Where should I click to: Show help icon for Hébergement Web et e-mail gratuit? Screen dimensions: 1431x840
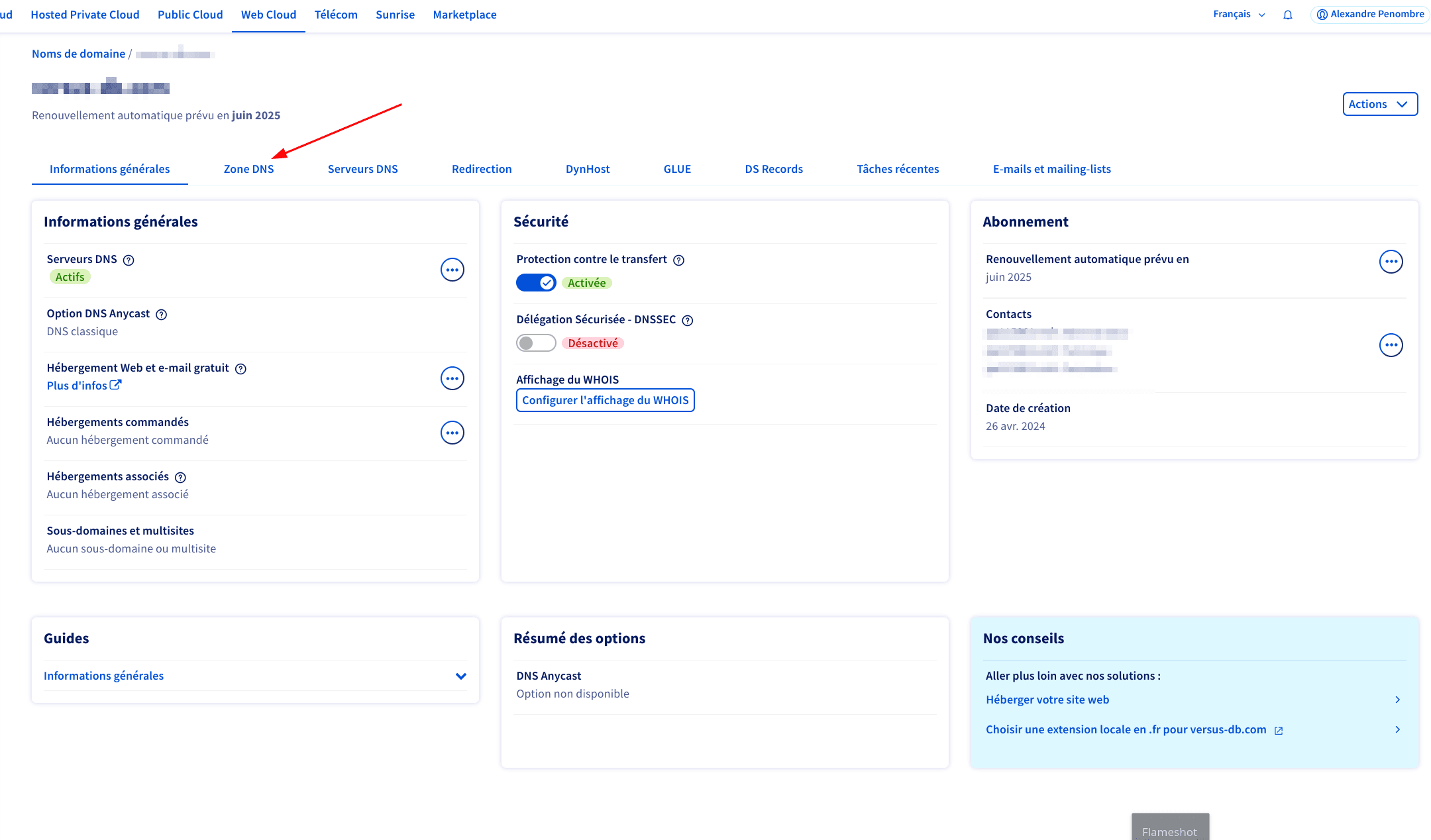[x=241, y=369]
